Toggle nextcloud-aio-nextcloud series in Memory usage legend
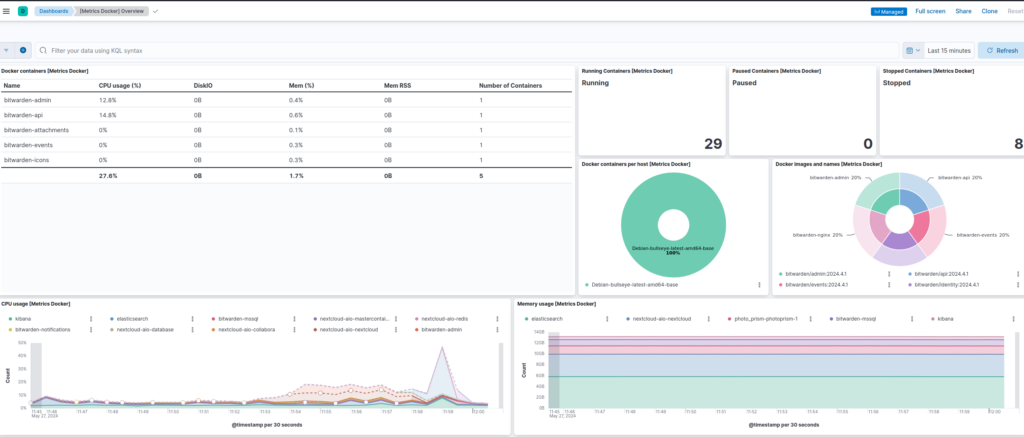The height and width of the screenshot is (437, 1024). (x=660, y=318)
